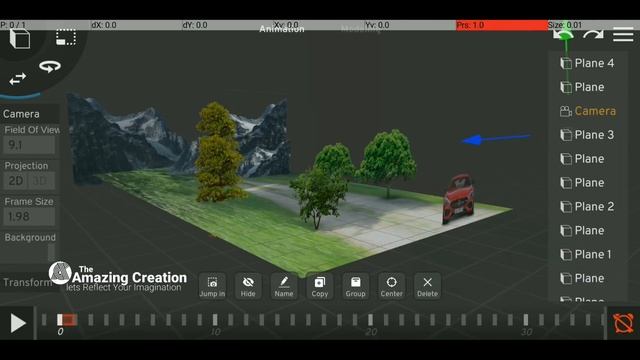Click the redo arrow icon

[x=593, y=36]
